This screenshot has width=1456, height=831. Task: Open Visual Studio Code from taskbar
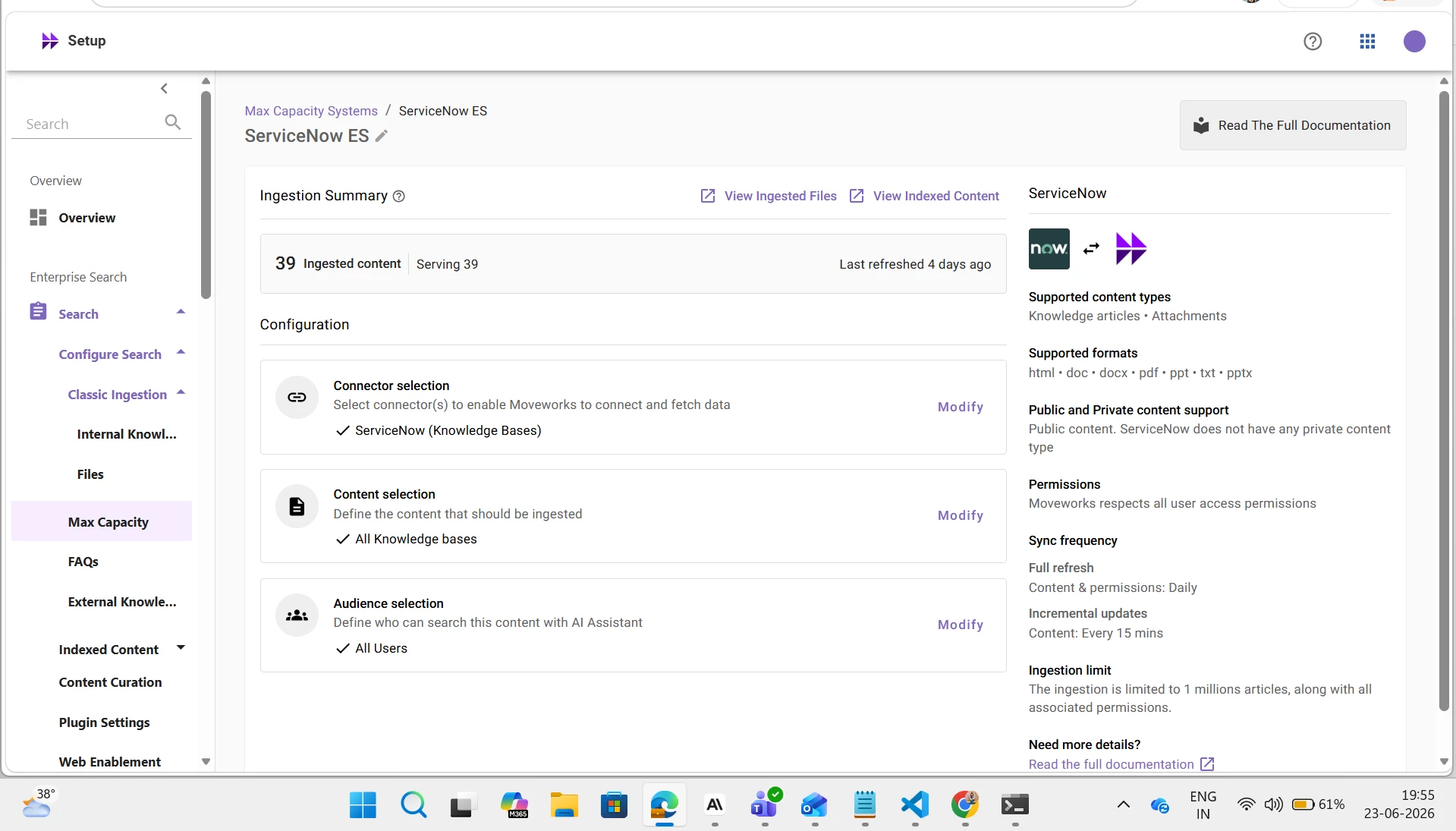pos(915,804)
